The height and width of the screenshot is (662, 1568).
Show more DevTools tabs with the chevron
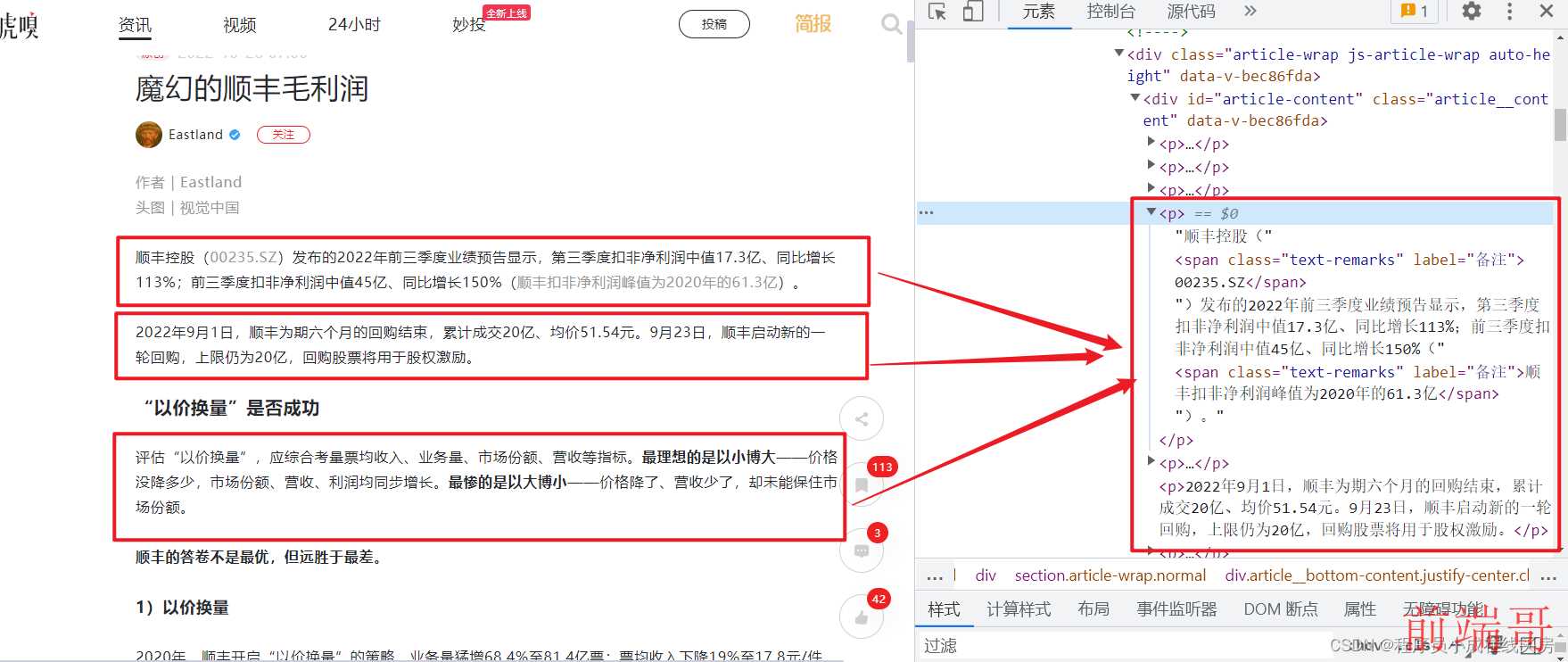click(1250, 11)
